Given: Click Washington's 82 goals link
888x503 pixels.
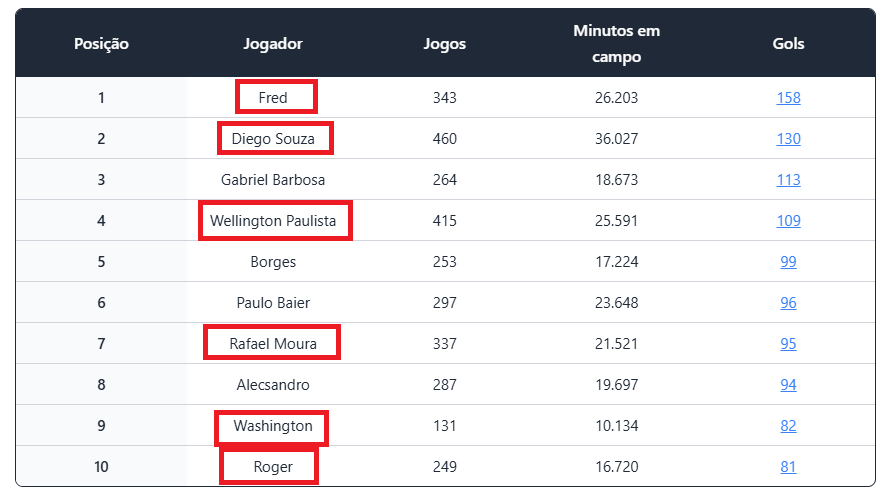Looking at the screenshot, I should 788,425.
